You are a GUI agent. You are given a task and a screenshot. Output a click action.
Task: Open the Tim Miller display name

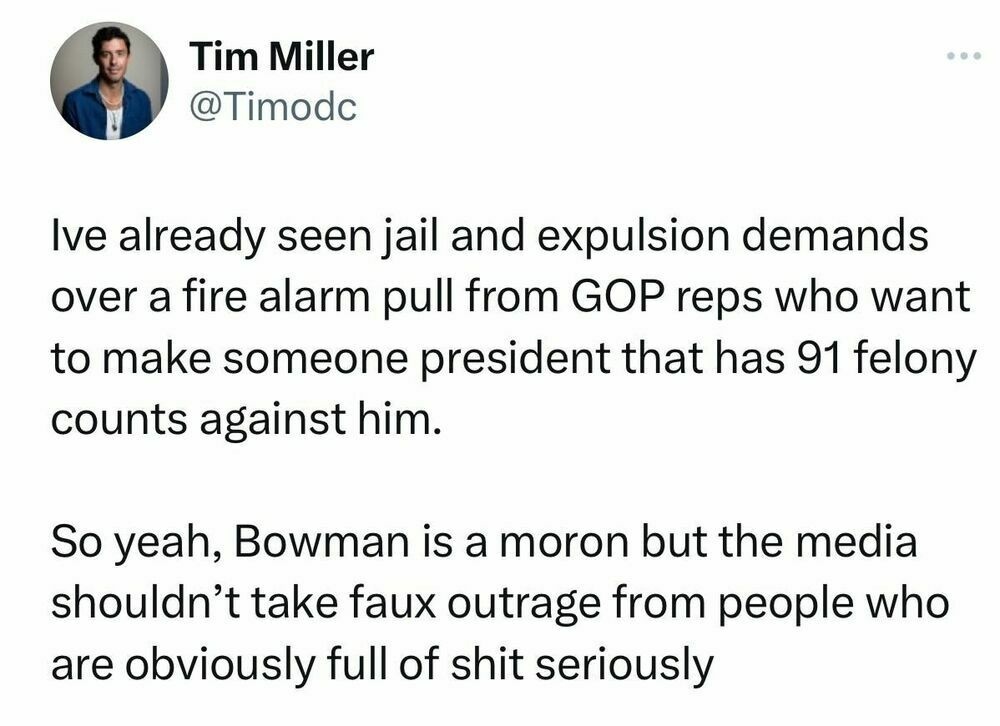pos(280,57)
